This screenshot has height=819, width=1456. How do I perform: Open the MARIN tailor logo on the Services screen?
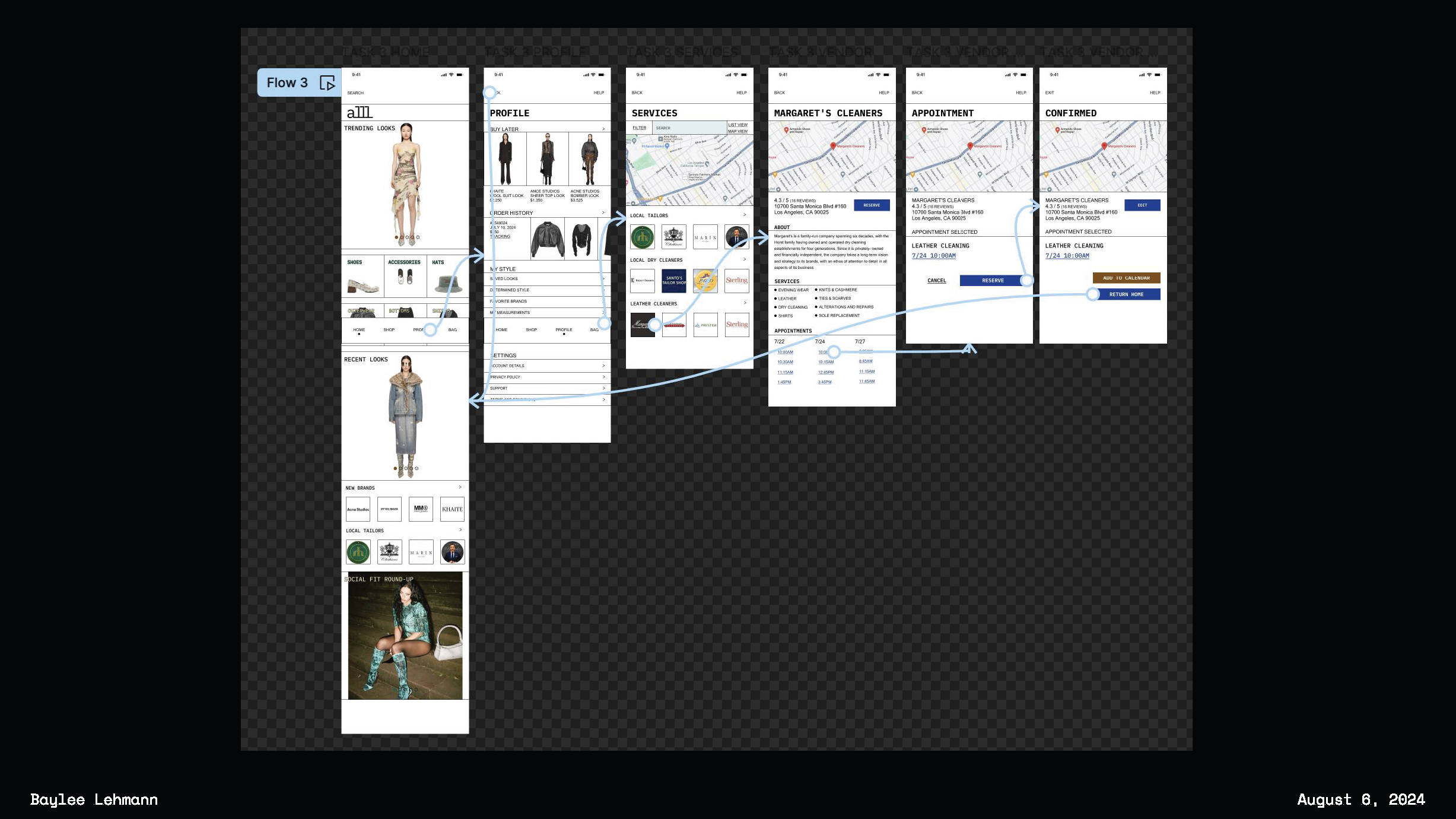coord(705,237)
